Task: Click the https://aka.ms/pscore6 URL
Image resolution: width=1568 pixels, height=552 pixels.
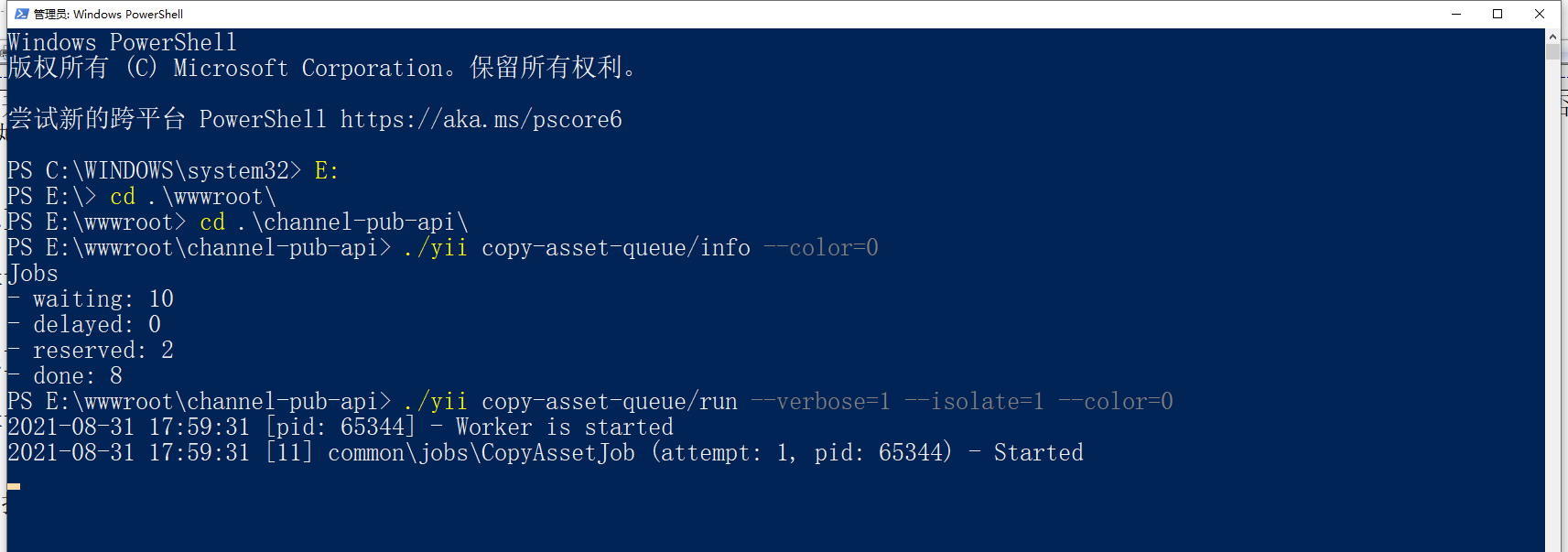Action: pyautogui.click(x=481, y=120)
